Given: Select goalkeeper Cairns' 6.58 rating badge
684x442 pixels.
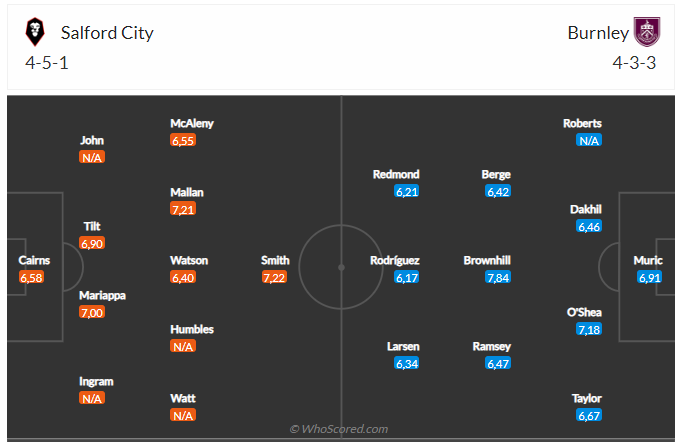Looking at the screenshot, I should [x=34, y=277].
